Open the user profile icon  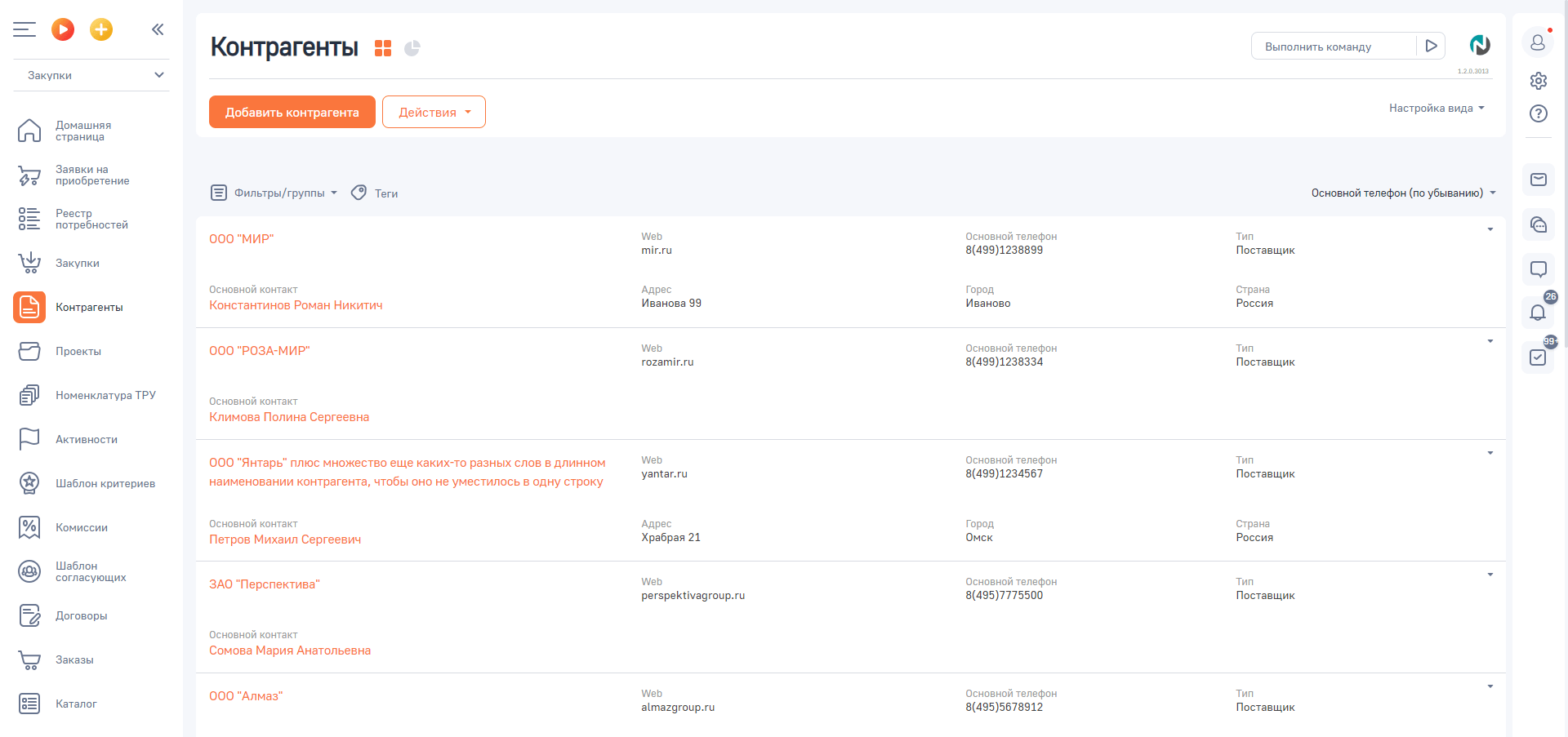(x=1538, y=42)
